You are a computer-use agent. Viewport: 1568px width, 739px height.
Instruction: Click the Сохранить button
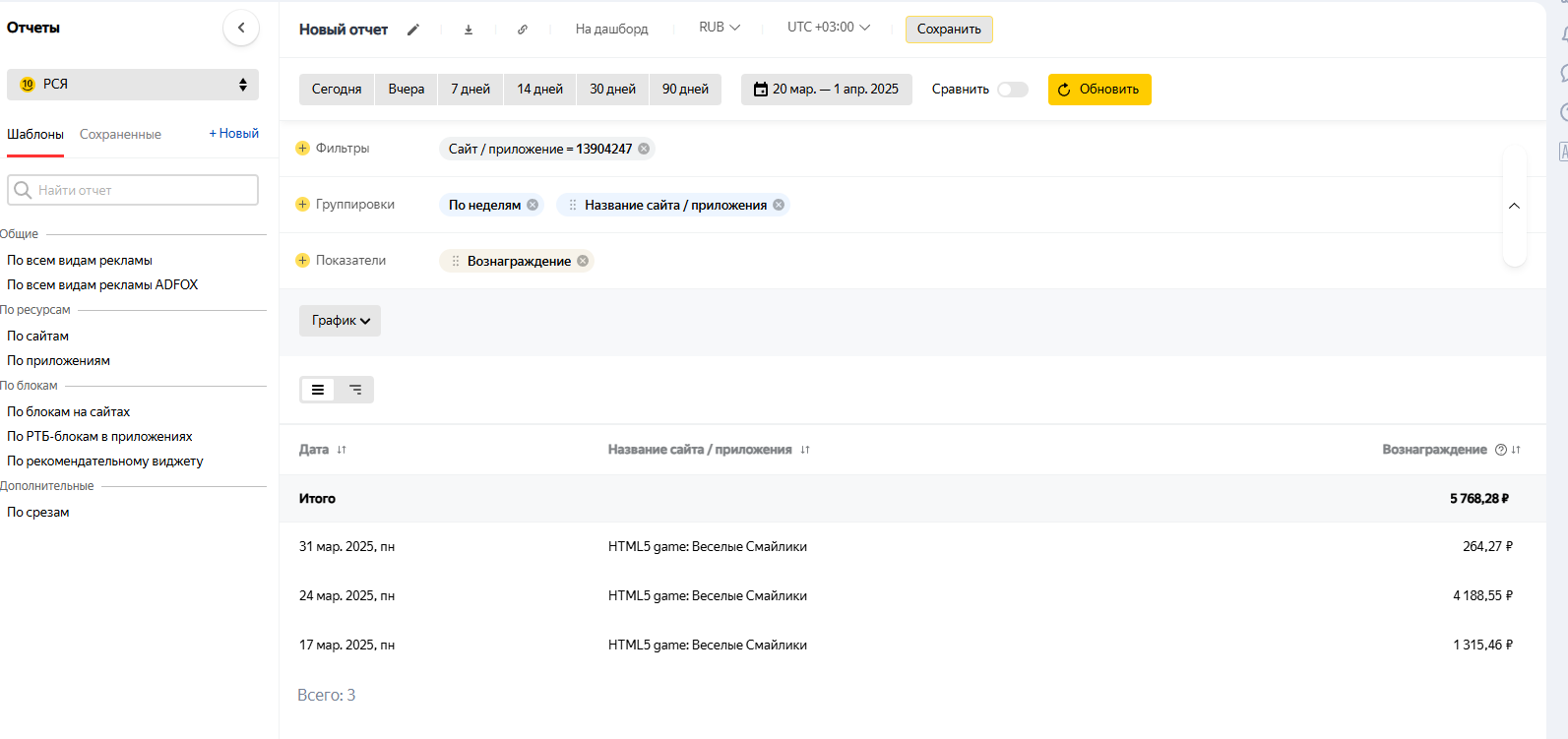(949, 30)
